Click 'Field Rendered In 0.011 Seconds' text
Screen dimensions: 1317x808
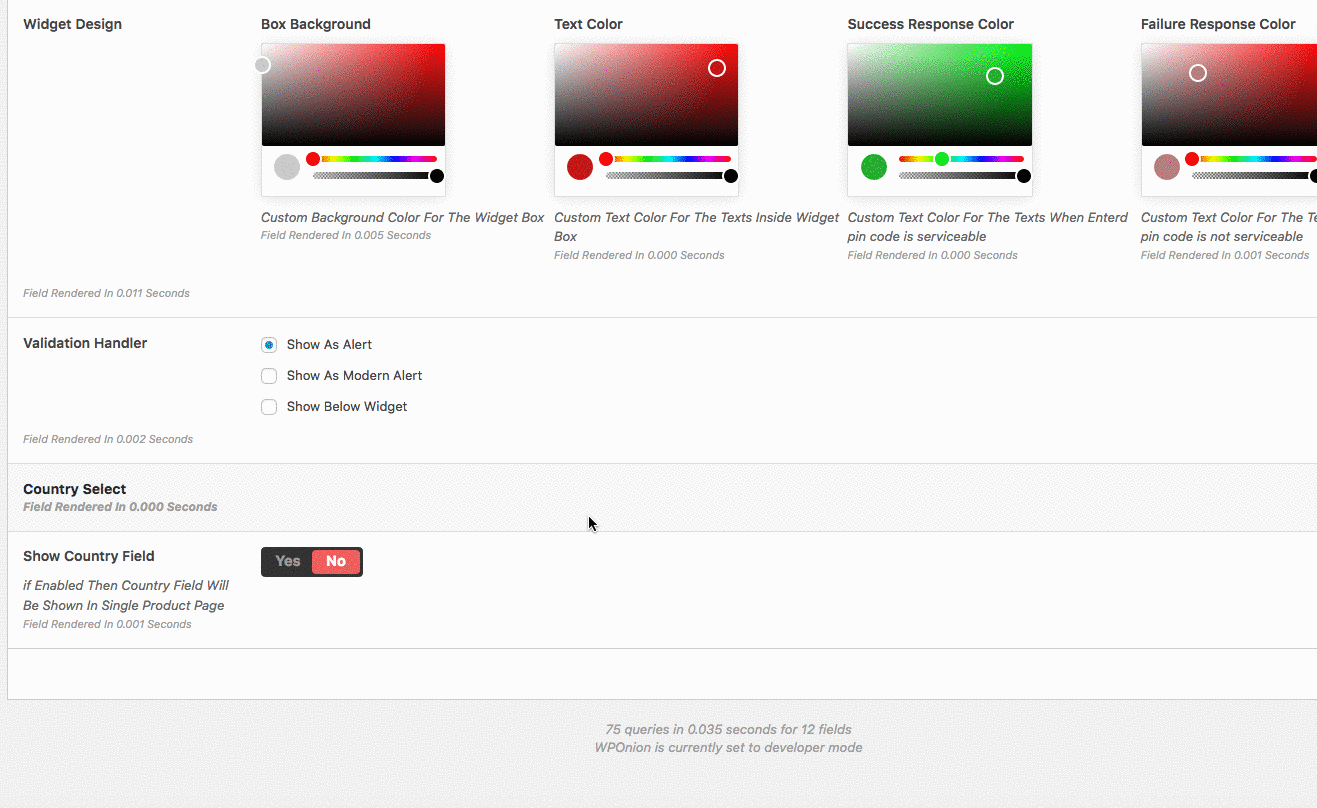pos(106,294)
